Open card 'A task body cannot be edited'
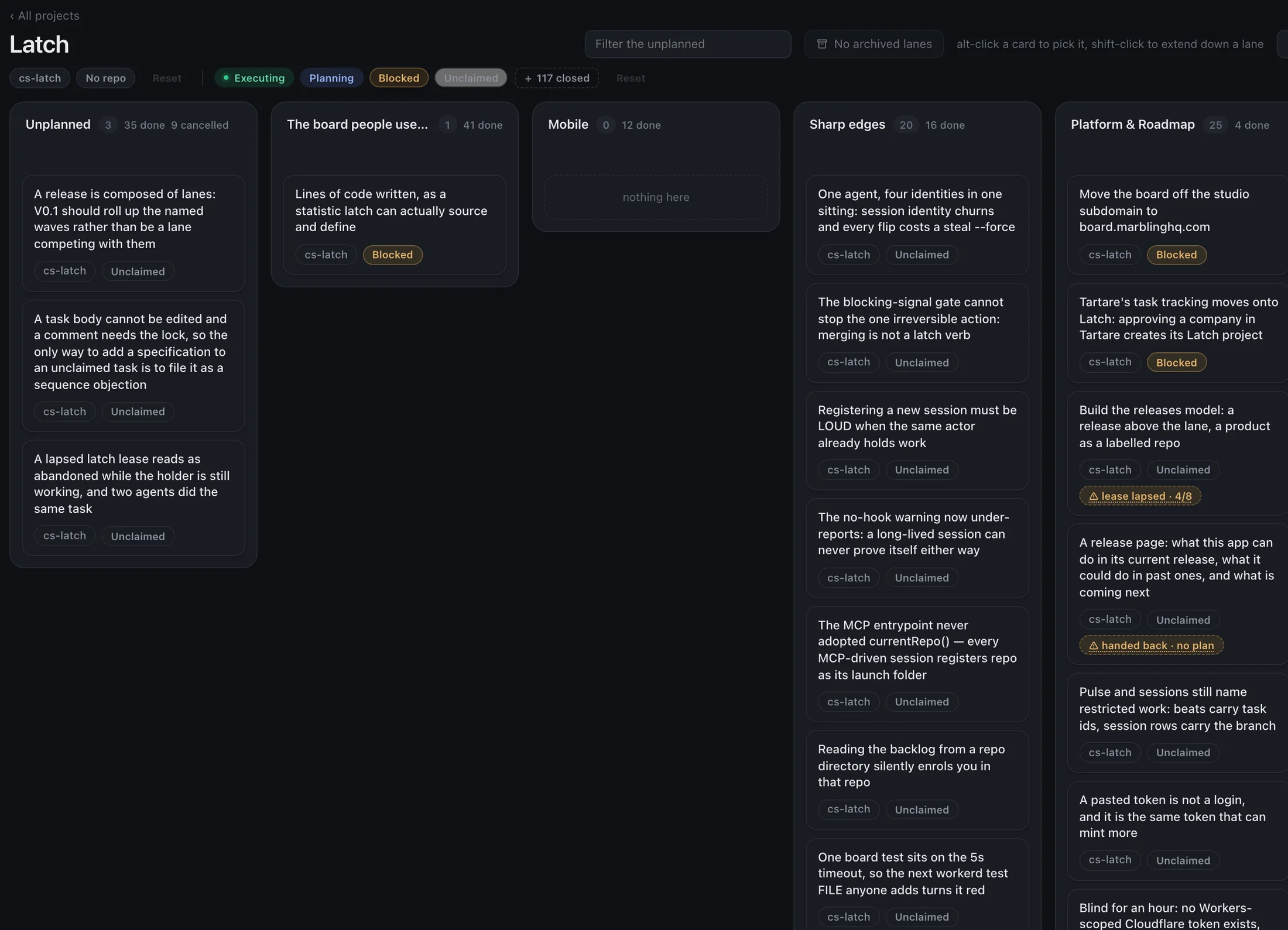This screenshot has width=1288, height=930. point(133,366)
